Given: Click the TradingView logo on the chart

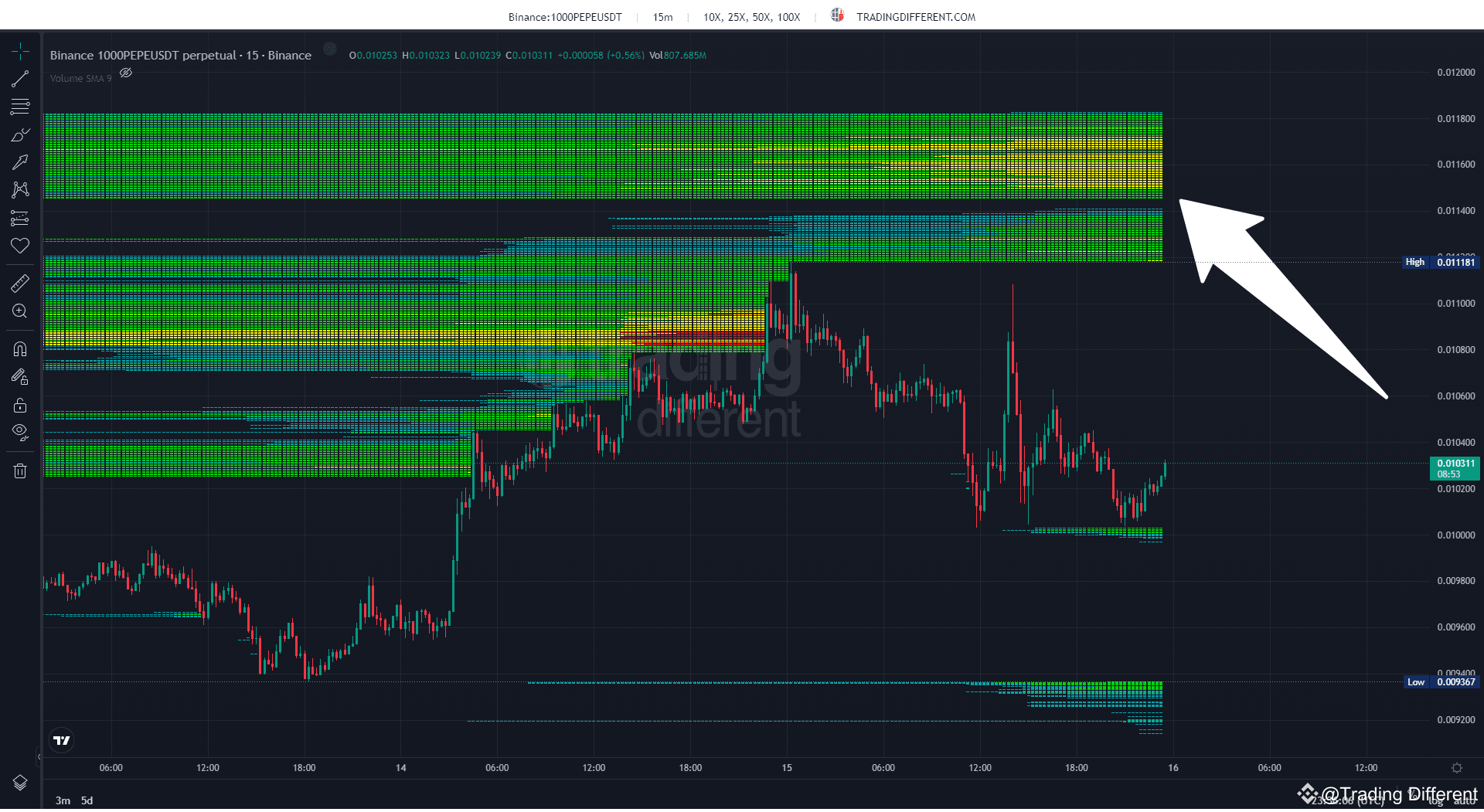Looking at the screenshot, I should [x=60, y=739].
